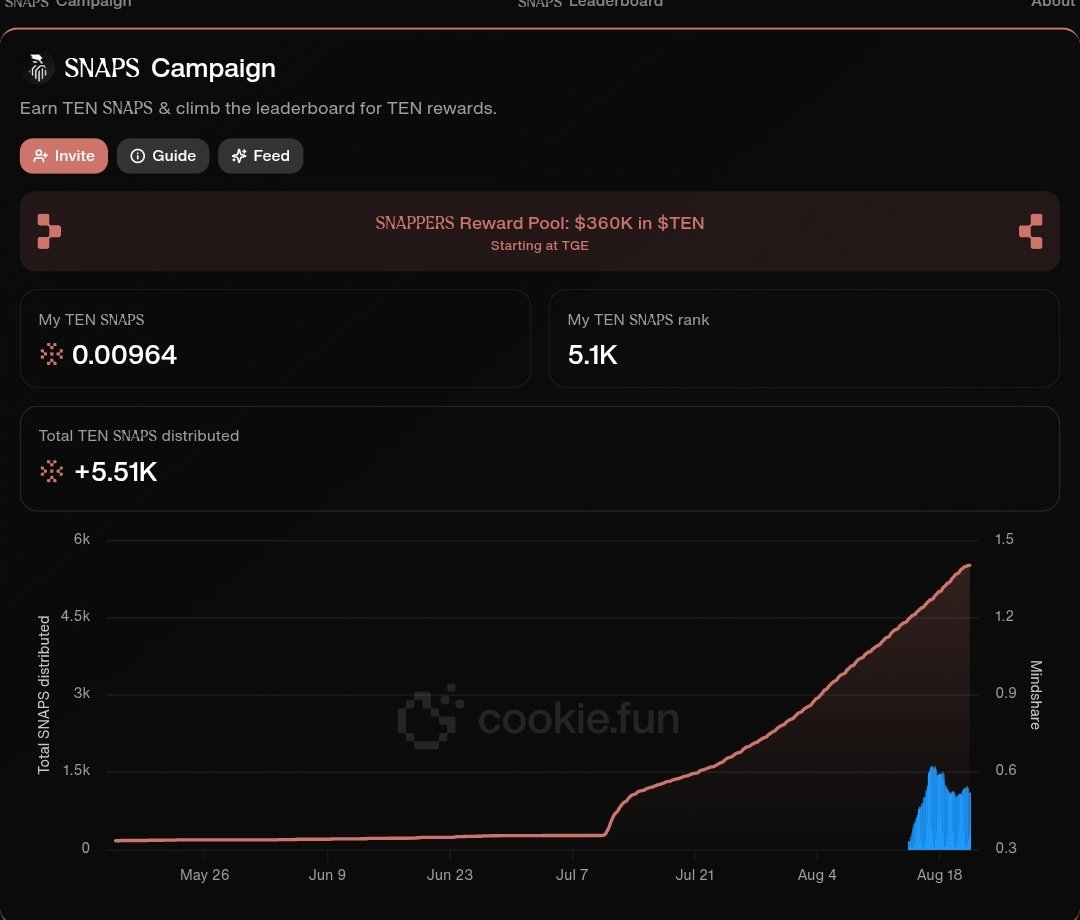Image resolution: width=1080 pixels, height=920 pixels.
Task: Click the 'My TEN SNAPS rank' label
Action: 638,320
